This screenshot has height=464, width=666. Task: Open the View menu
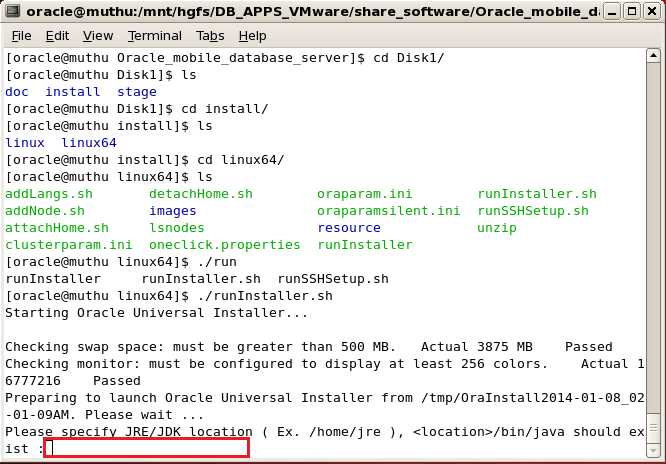tap(98, 36)
